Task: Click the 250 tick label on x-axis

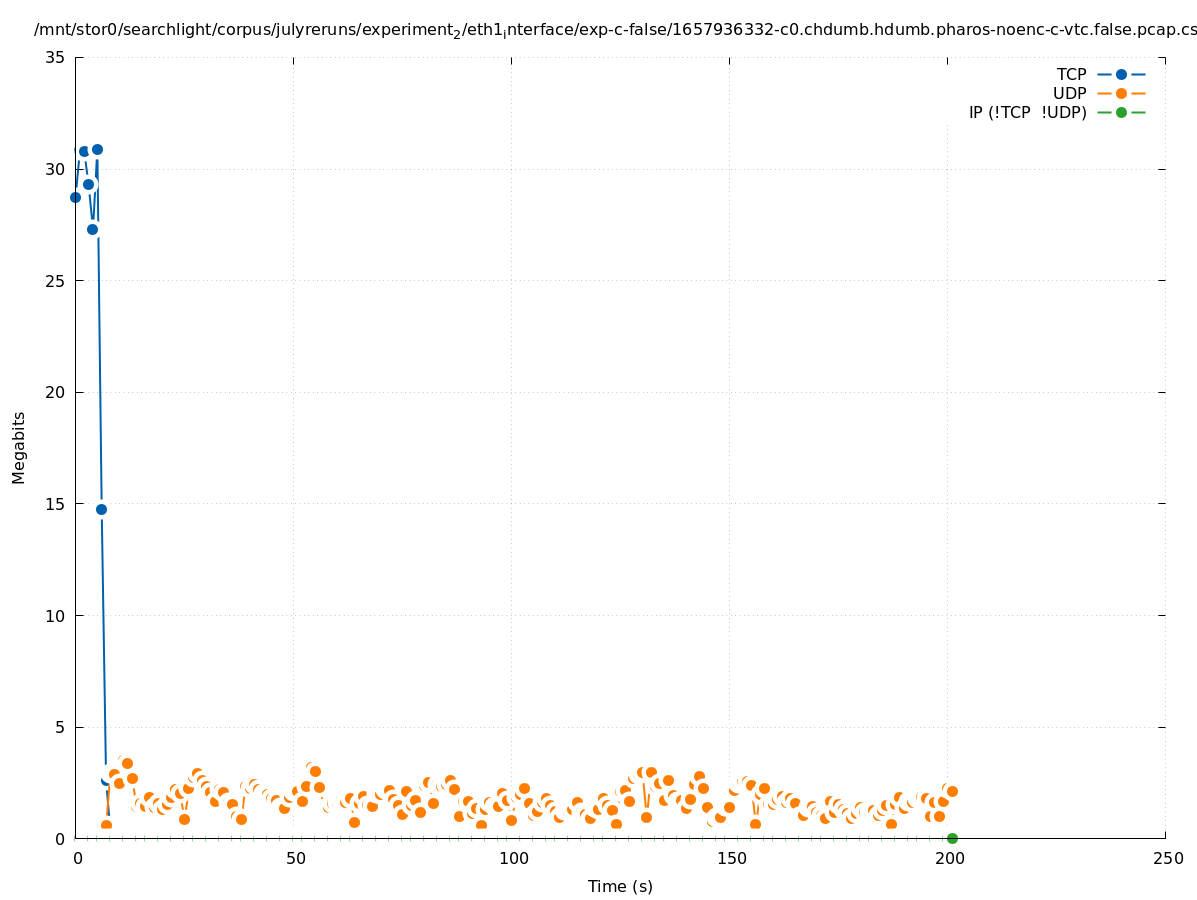Action: coord(1166,859)
